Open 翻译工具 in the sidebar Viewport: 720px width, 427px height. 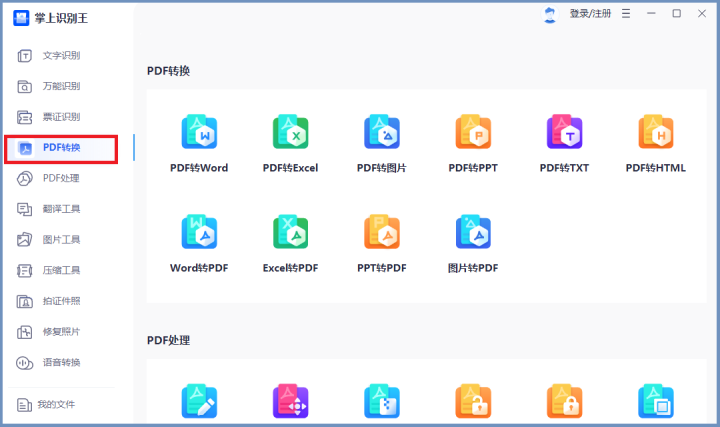pos(61,209)
